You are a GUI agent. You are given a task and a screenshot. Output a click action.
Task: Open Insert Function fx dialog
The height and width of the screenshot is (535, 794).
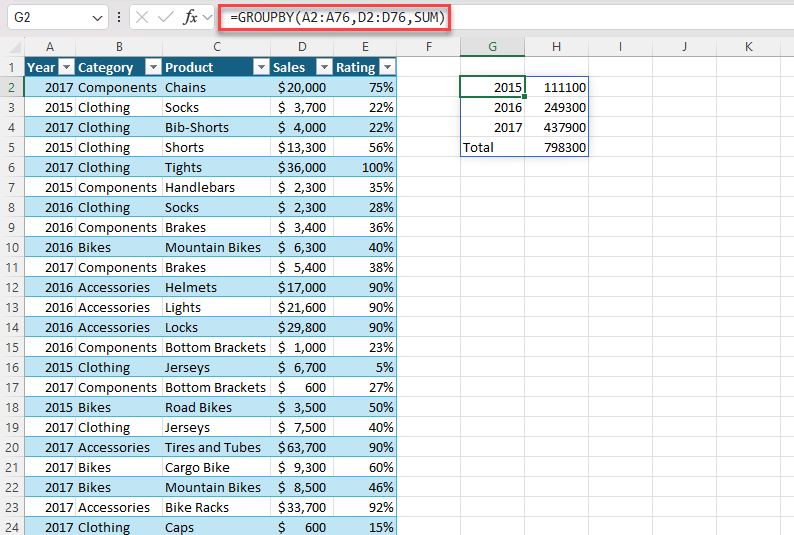point(190,17)
